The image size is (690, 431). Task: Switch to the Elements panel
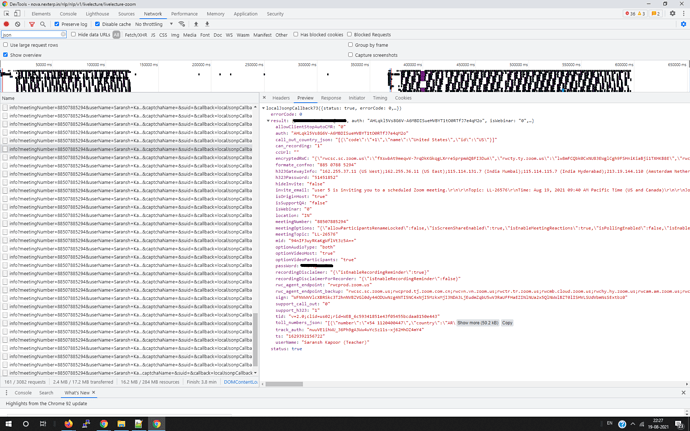point(41,14)
